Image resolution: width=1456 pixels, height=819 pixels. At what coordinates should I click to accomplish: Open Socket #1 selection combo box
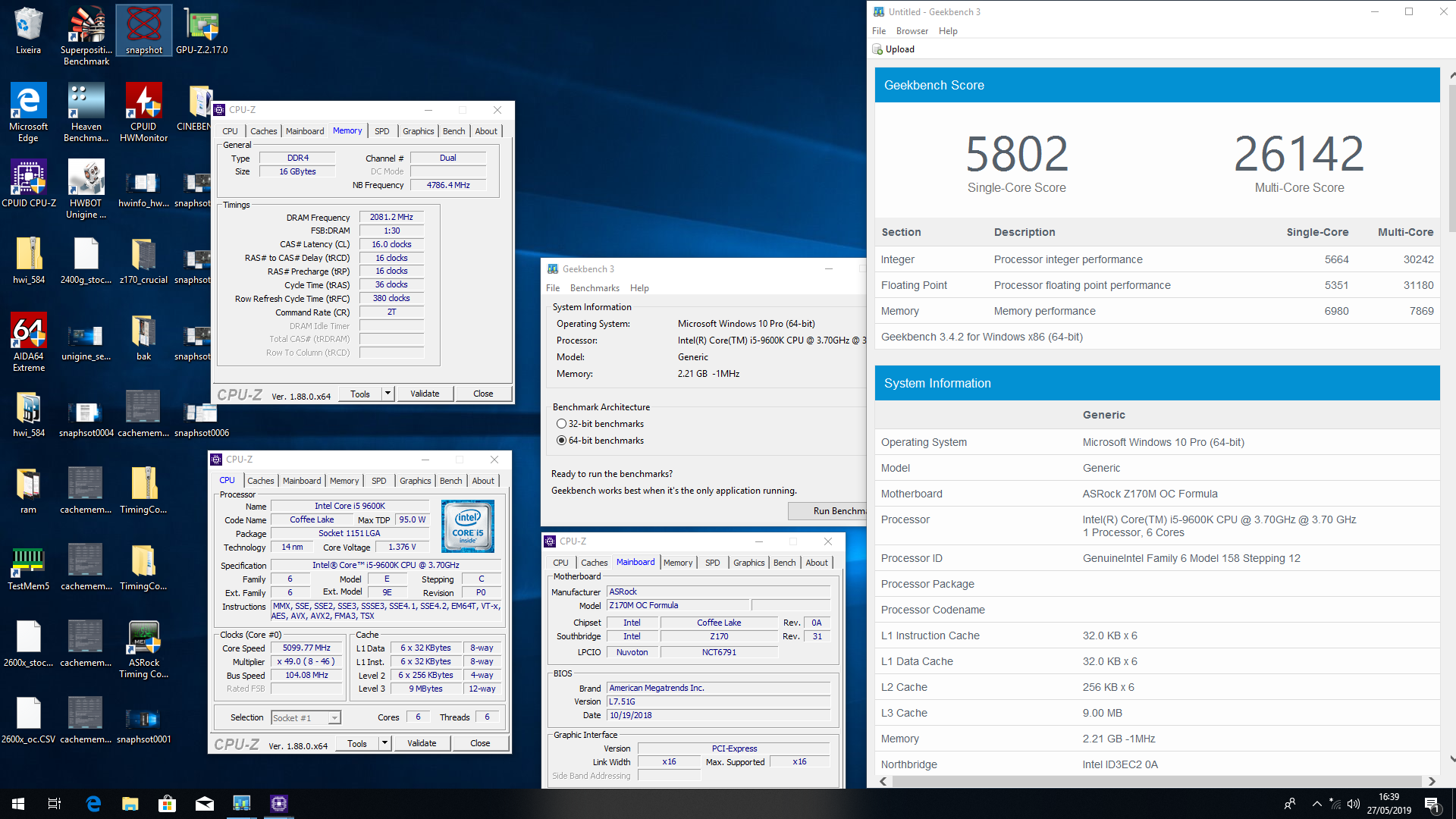point(306,717)
